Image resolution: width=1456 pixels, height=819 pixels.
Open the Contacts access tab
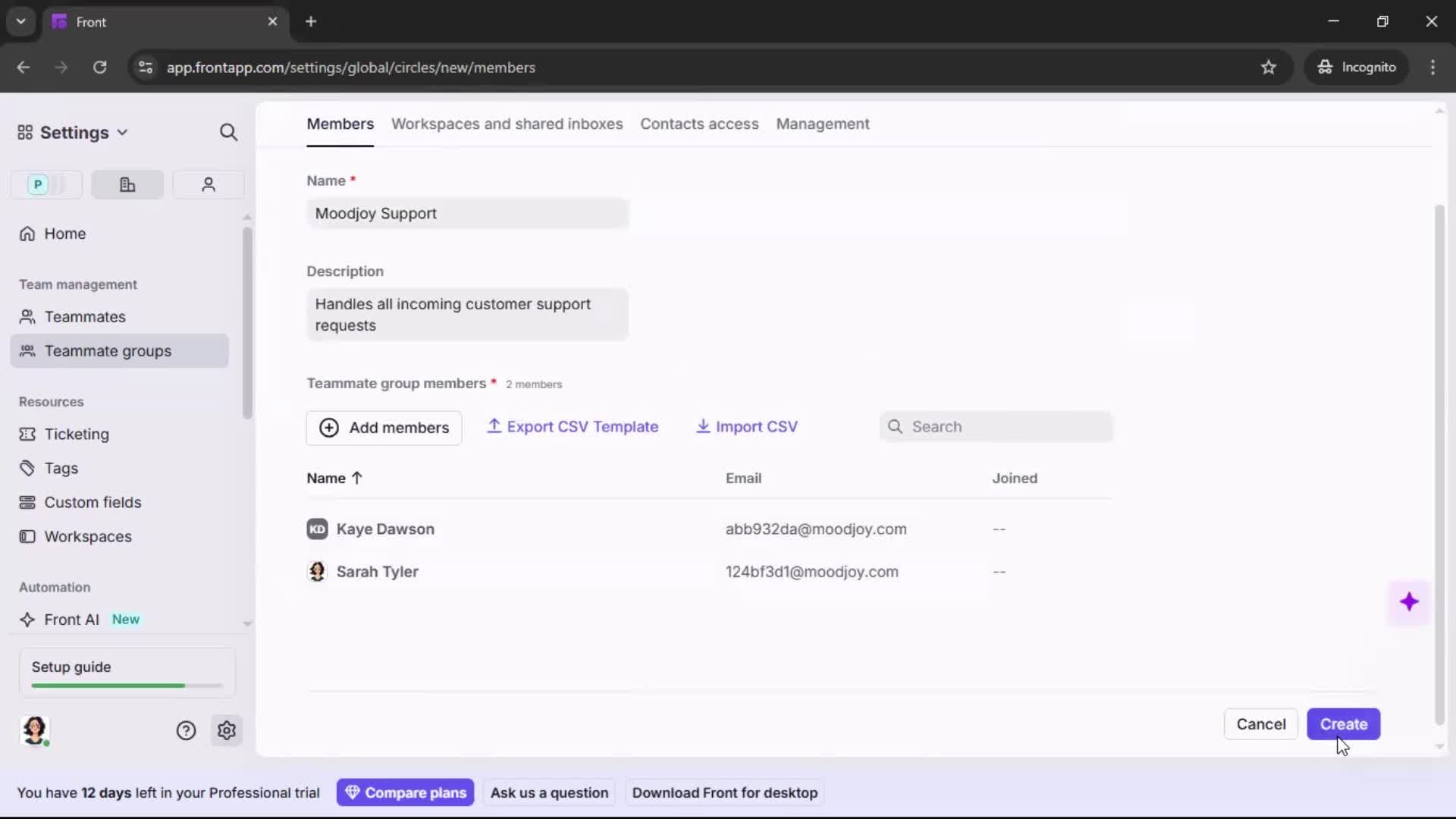click(x=699, y=124)
